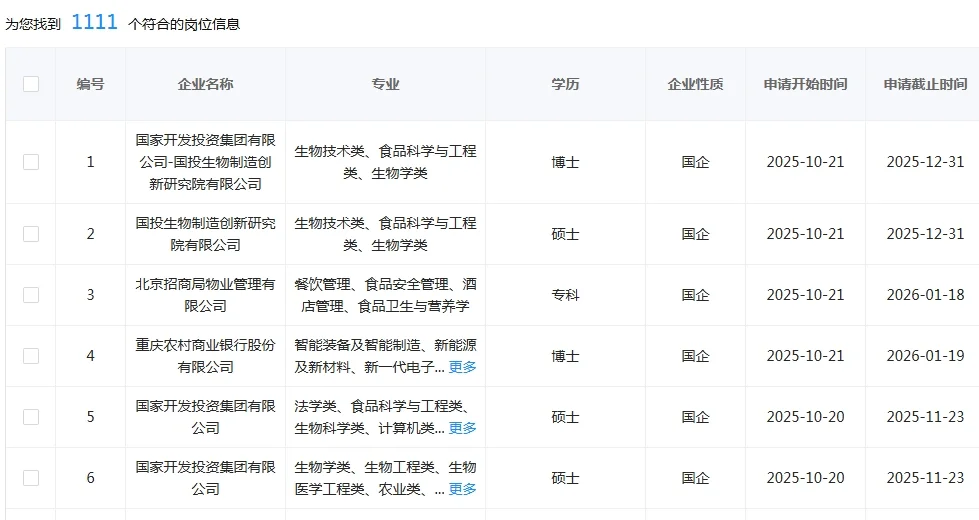Open 国家开发投资集团有限公司 in row 5
This screenshot has width=979, height=520.
point(205,417)
